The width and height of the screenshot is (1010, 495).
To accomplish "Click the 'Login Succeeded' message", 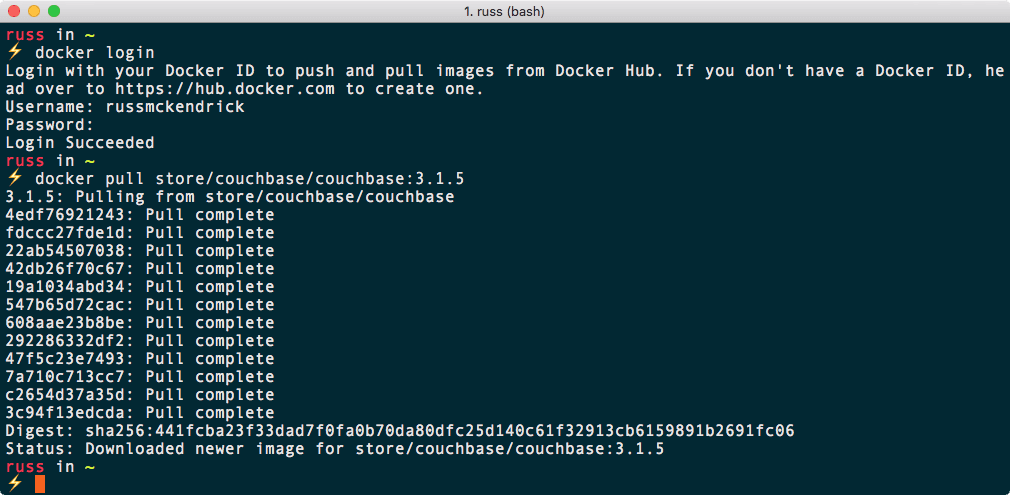I will (80, 143).
